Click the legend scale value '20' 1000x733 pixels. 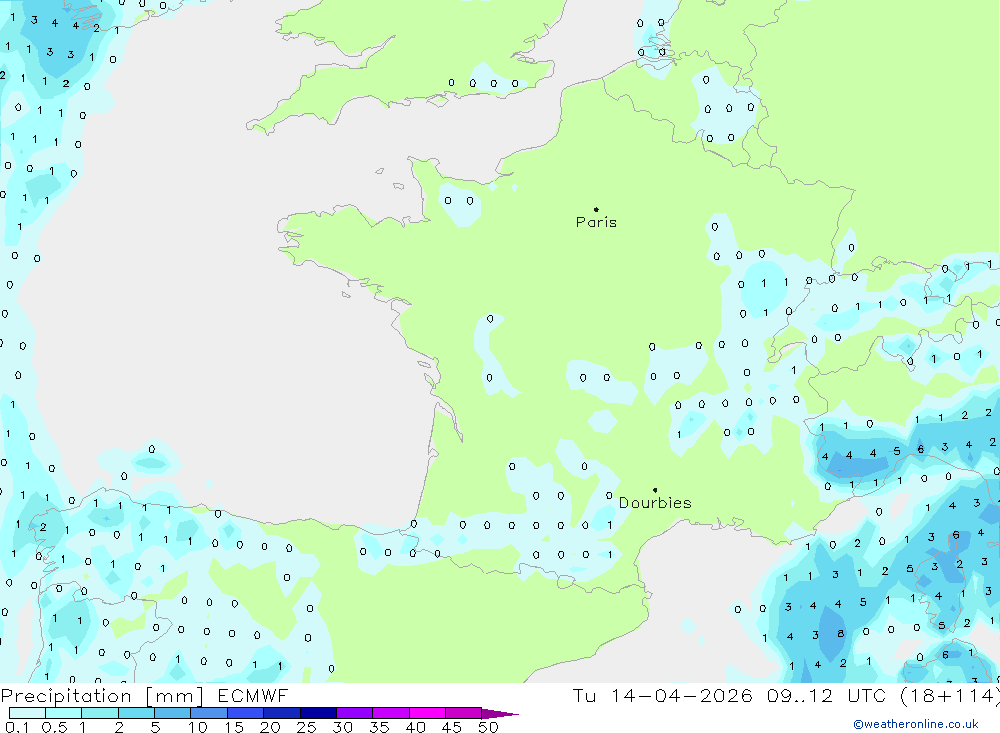click(270, 727)
